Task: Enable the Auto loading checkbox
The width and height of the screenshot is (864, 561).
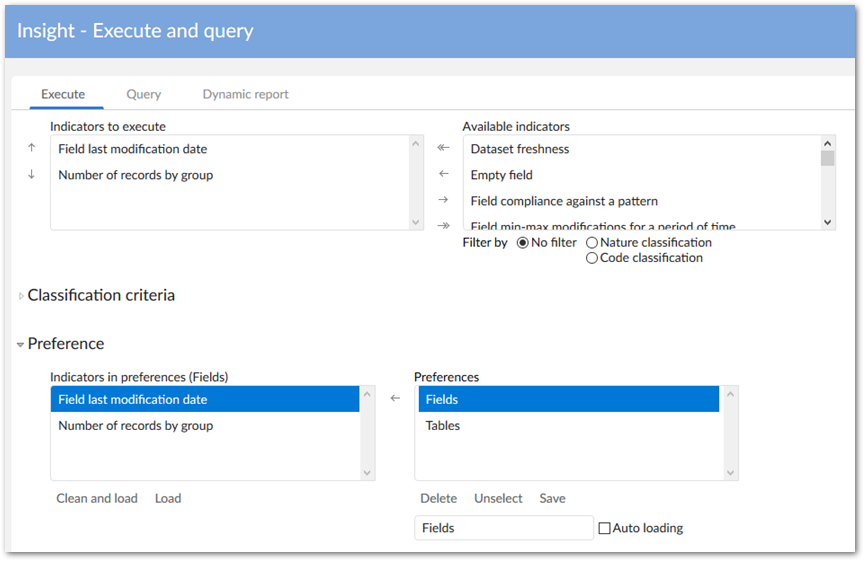Action: 604,528
